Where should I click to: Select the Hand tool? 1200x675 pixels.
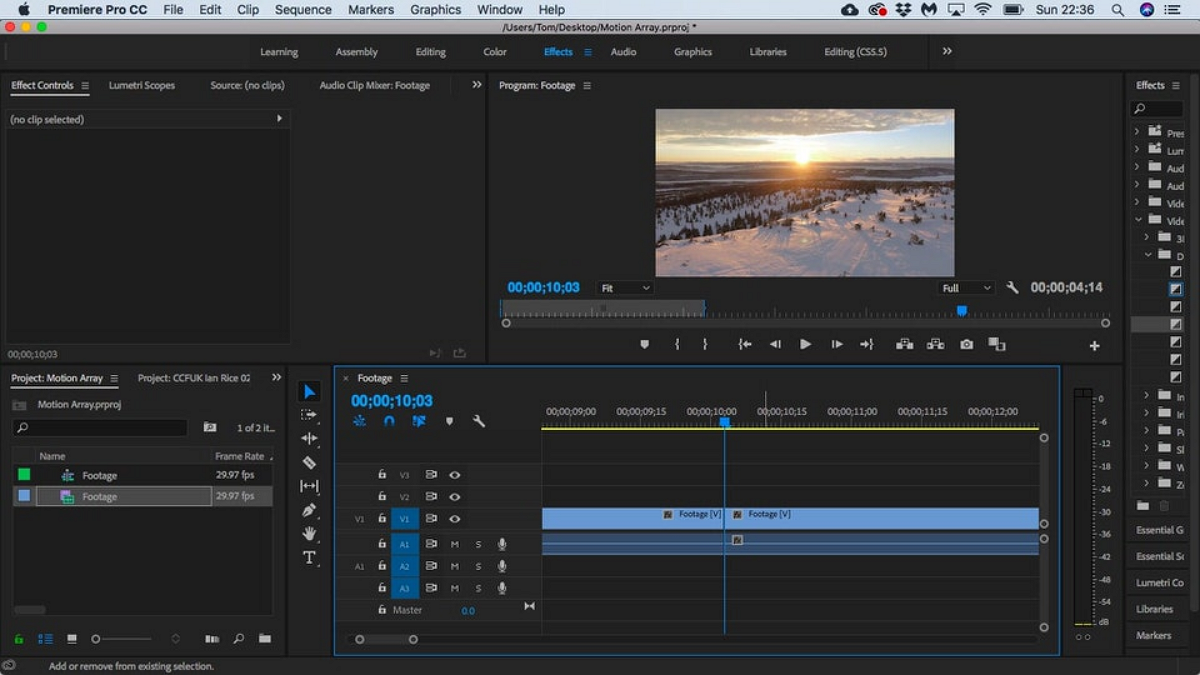309,534
